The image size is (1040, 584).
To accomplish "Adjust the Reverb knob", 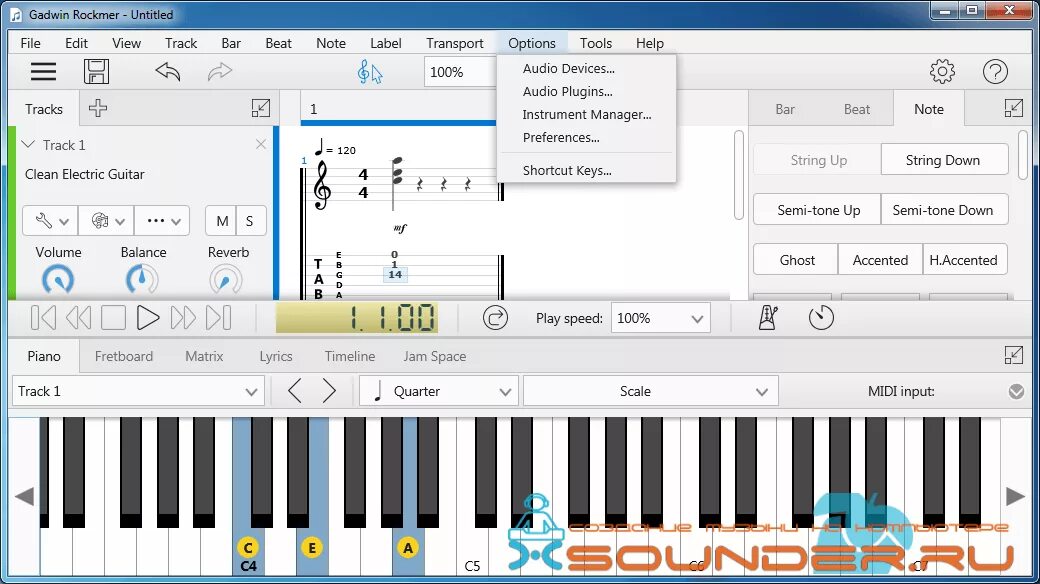I will (x=226, y=280).
